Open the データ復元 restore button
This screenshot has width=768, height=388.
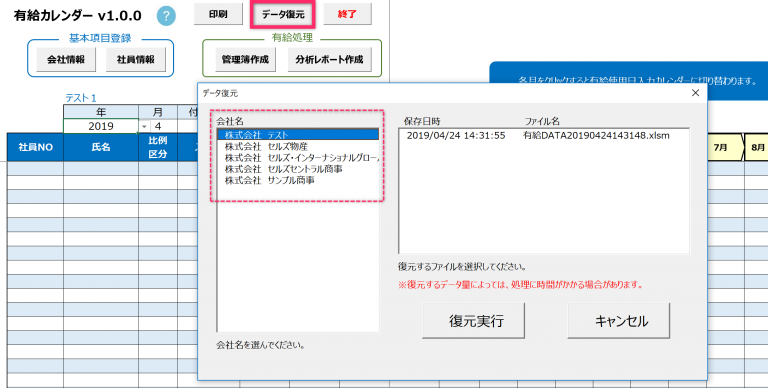(283, 14)
